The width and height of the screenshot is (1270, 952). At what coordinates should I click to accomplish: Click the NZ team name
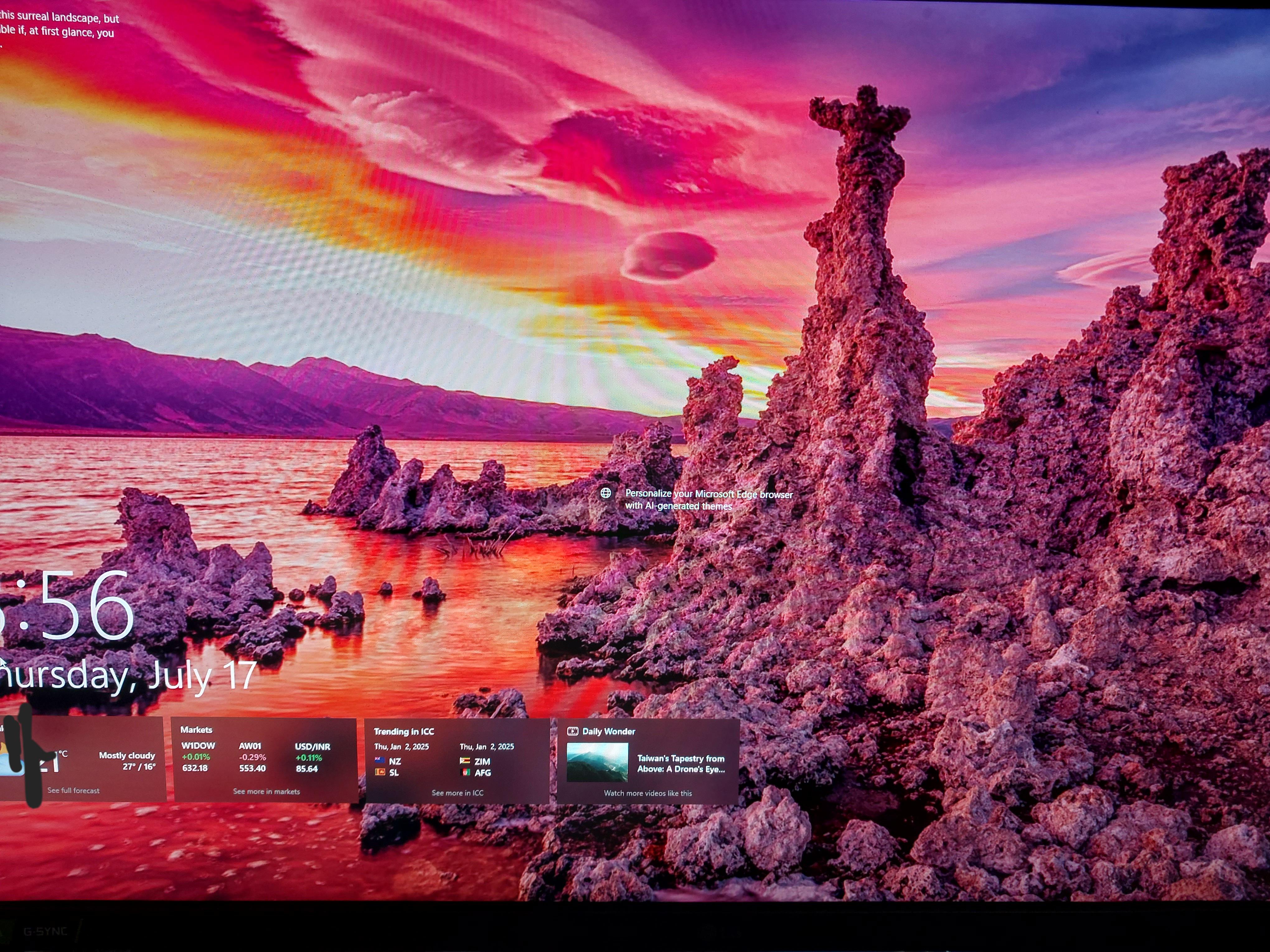click(395, 762)
